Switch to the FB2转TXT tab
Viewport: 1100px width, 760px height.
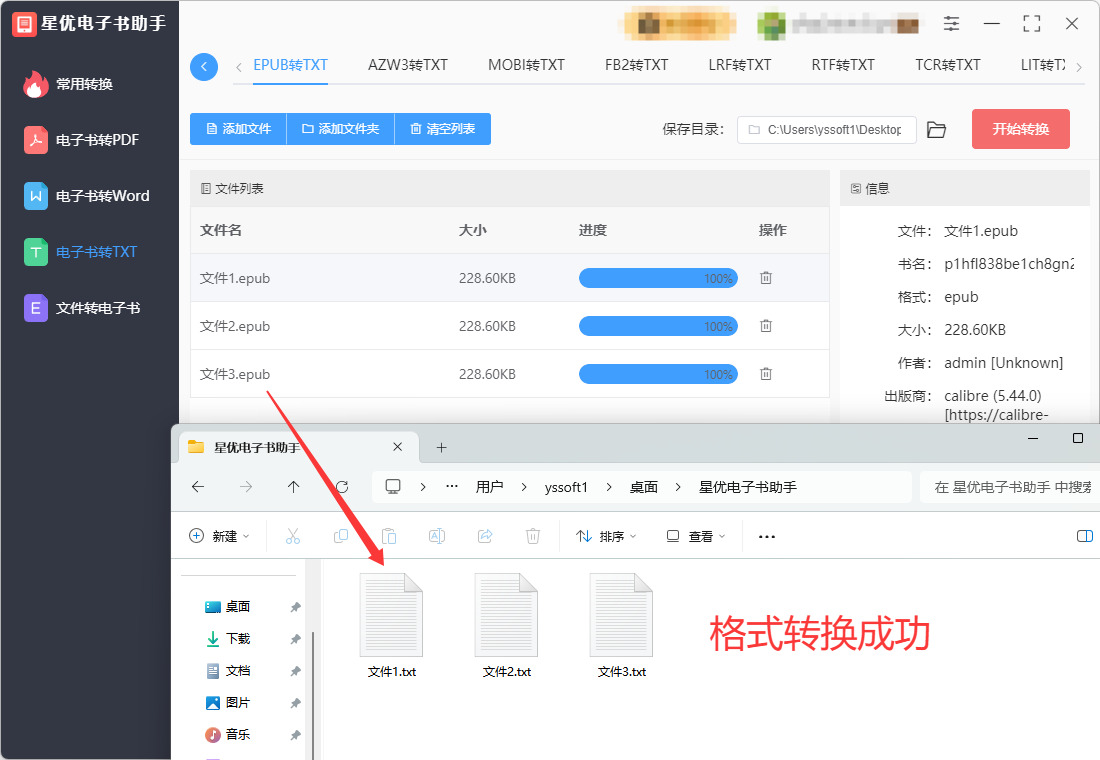tap(636, 65)
